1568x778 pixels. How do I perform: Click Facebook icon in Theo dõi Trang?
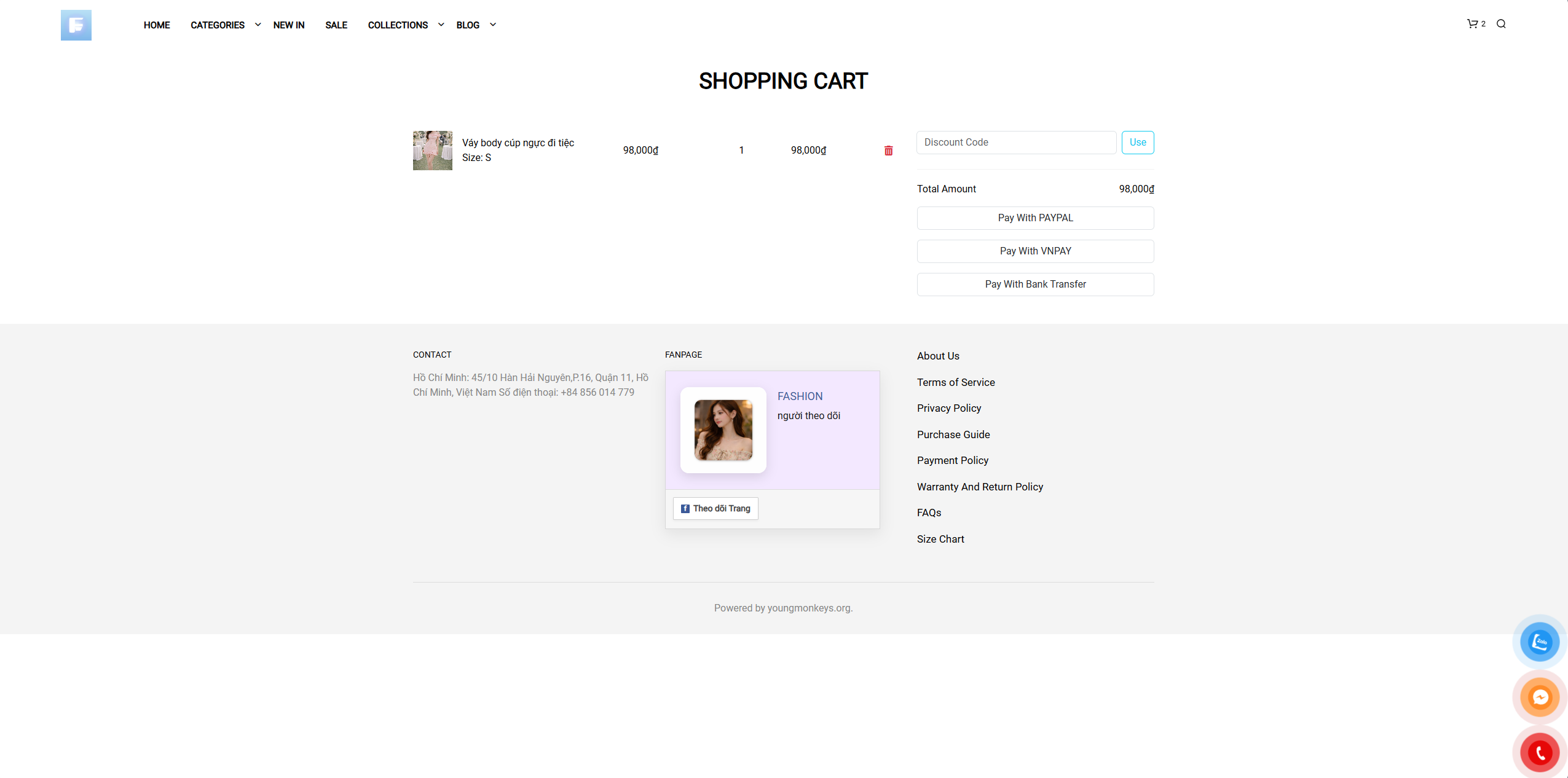[685, 509]
